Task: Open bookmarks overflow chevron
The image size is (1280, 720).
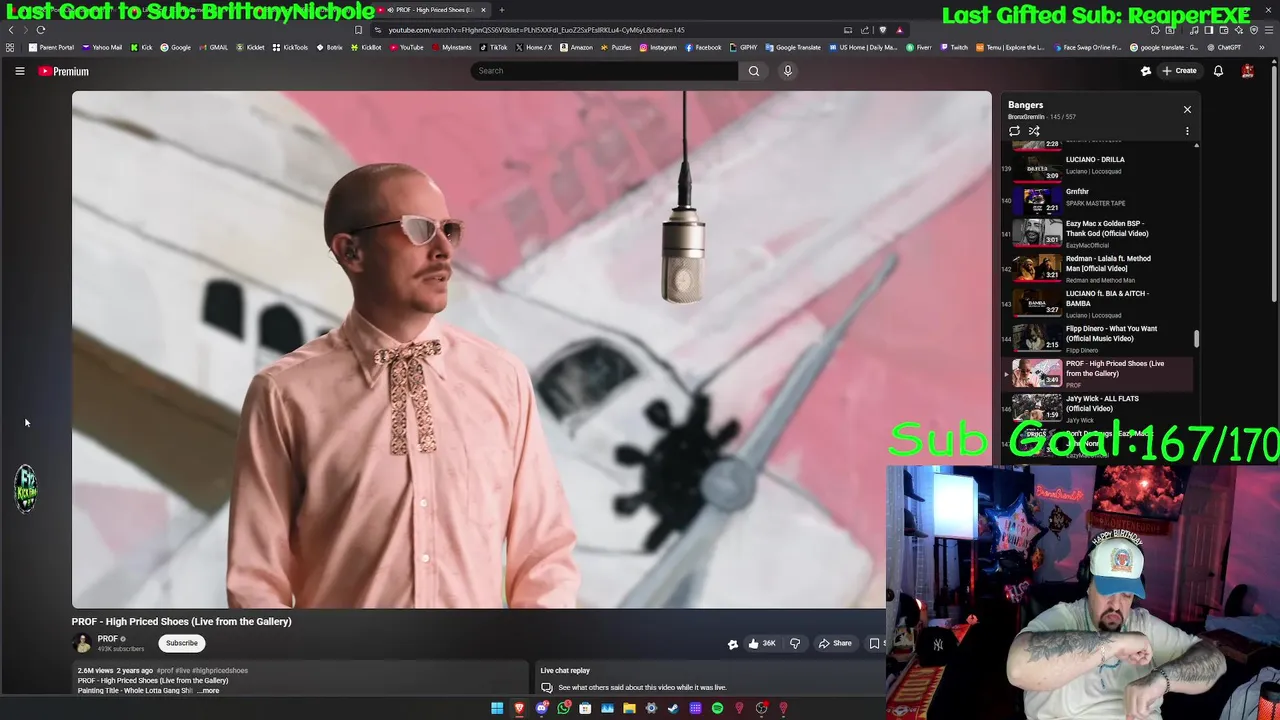Action: click(1262, 47)
